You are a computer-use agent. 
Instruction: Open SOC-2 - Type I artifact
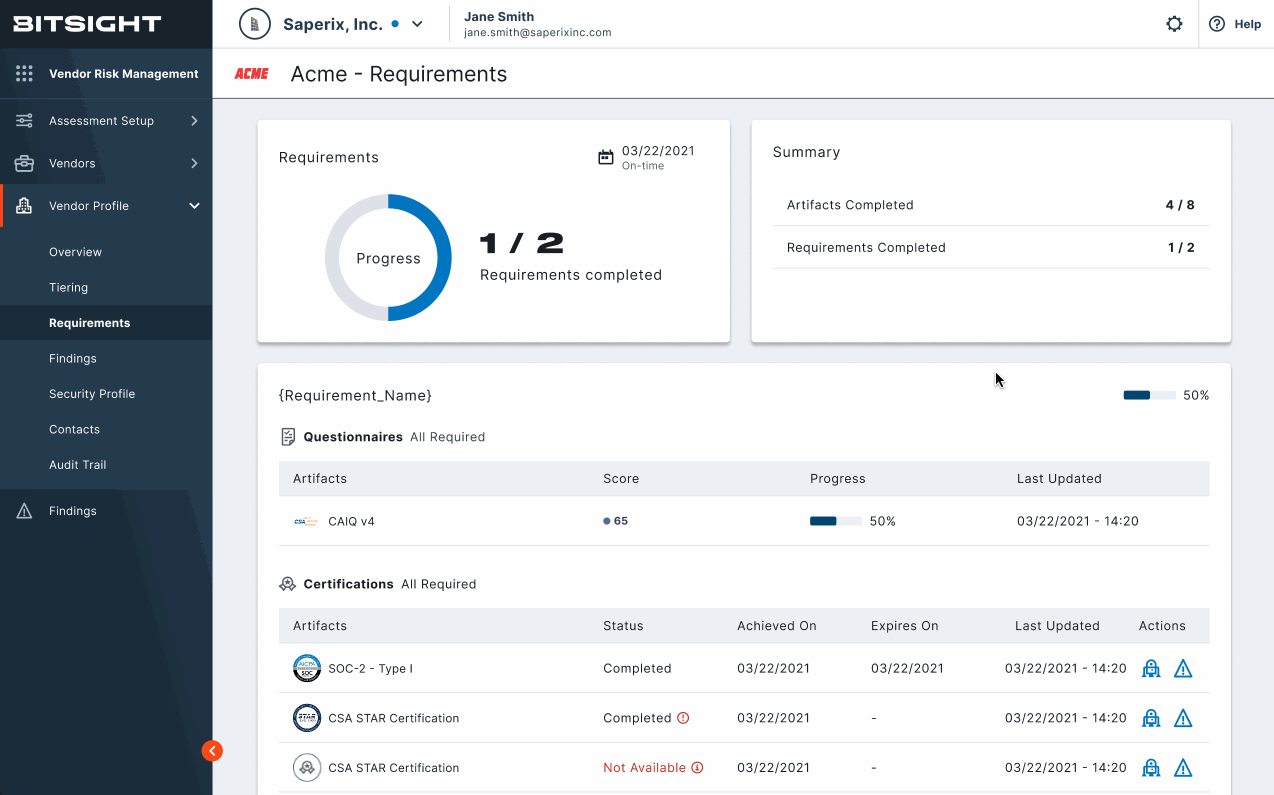pos(370,668)
